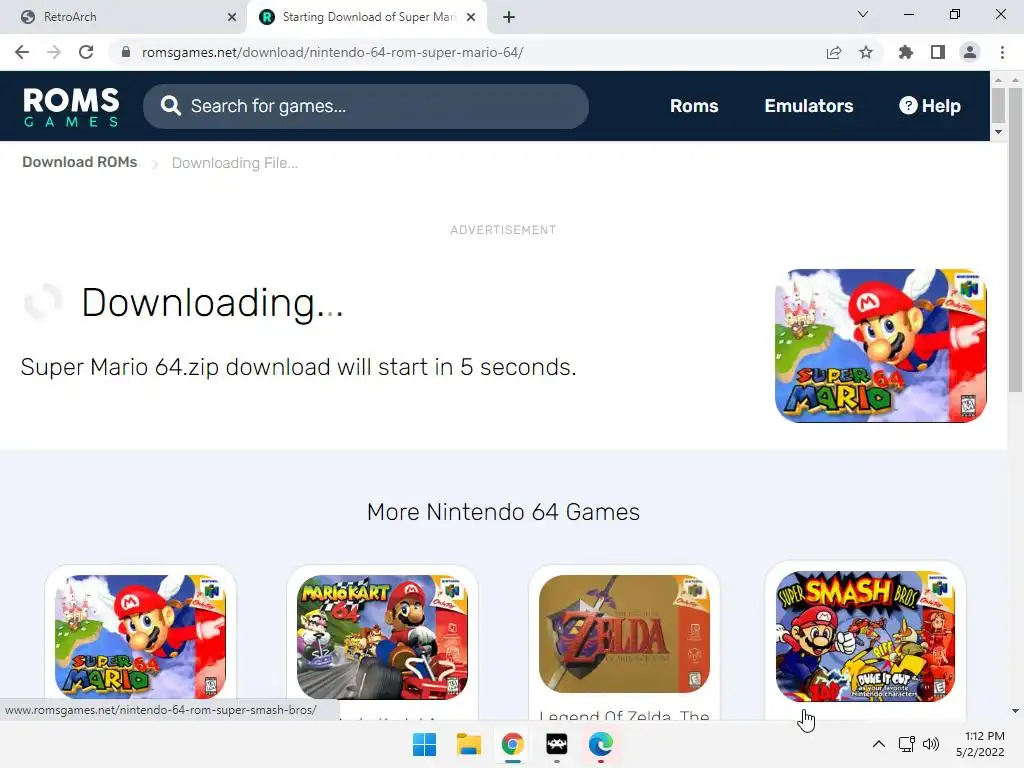Click the inner header scrollbar up arrow
Image resolution: width=1024 pixels, height=768 pixels.
click(x=998, y=80)
